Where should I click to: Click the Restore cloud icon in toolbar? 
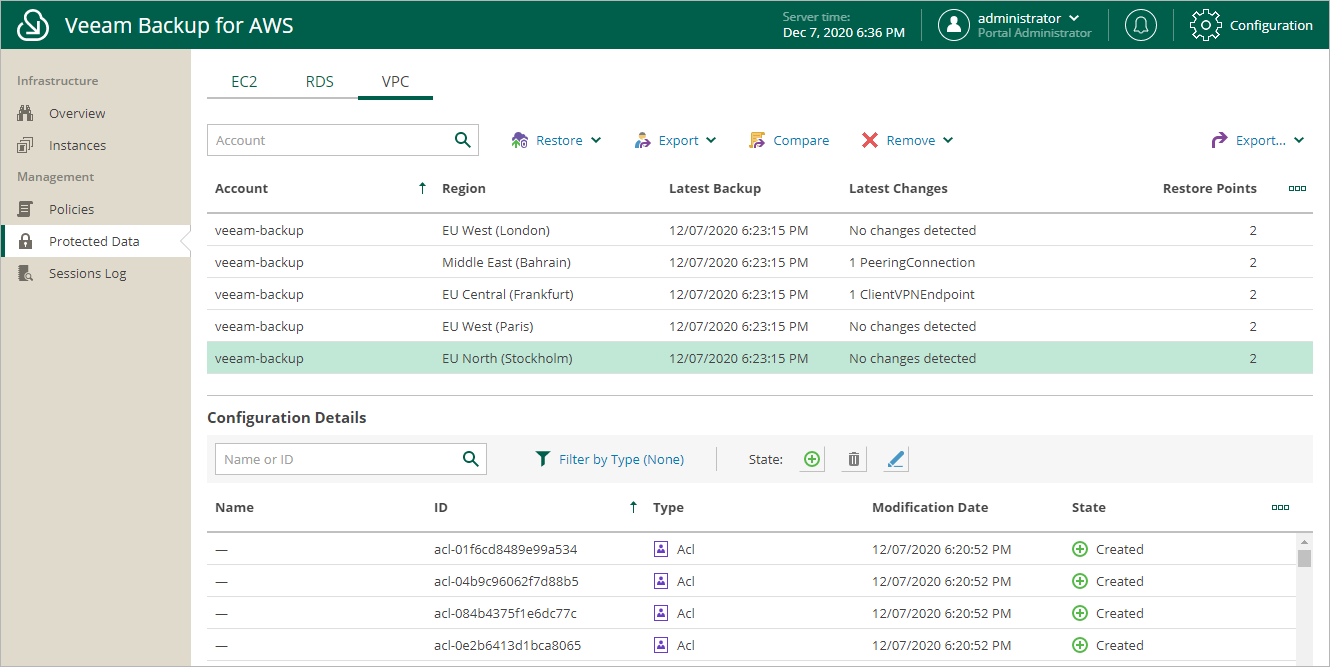(x=520, y=141)
